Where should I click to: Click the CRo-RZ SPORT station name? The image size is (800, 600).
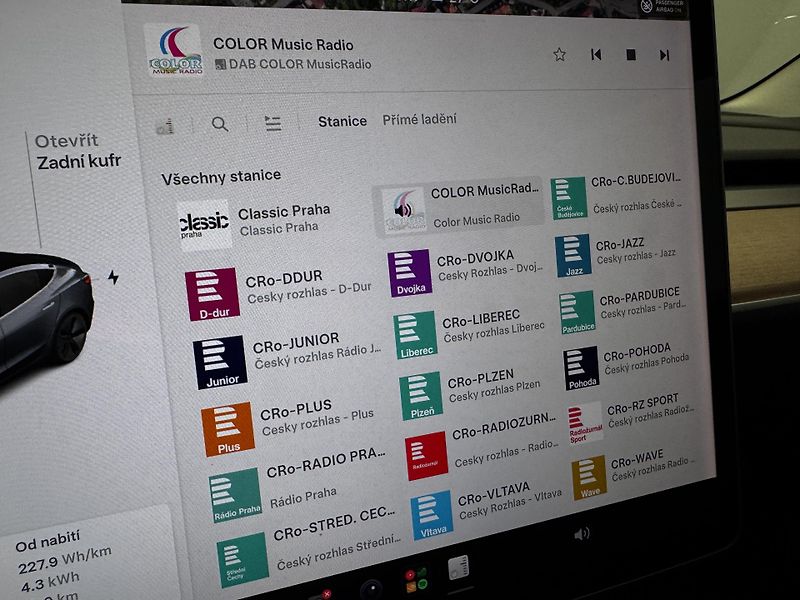click(643, 404)
